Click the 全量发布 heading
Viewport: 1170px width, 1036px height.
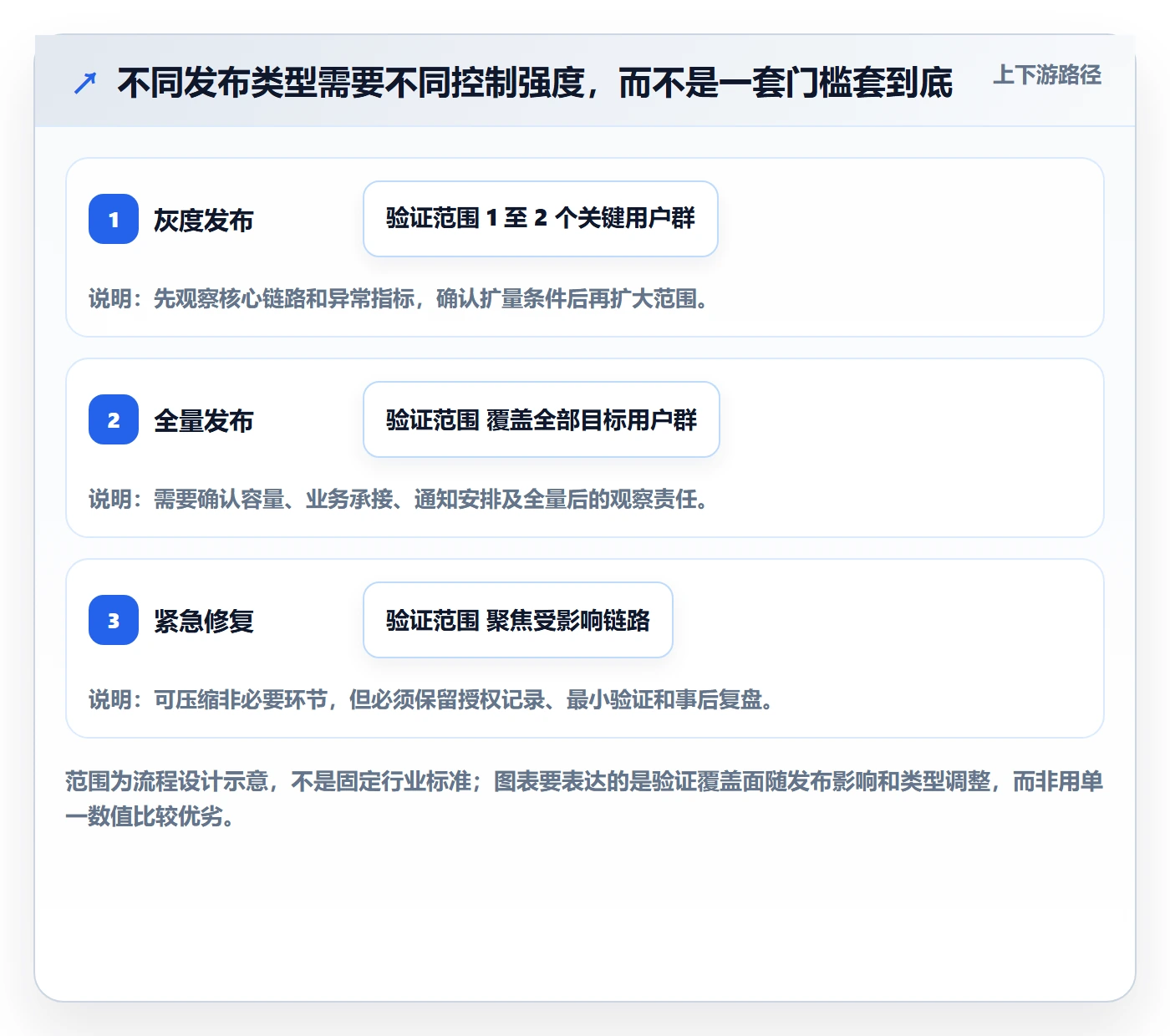pos(204,420)
